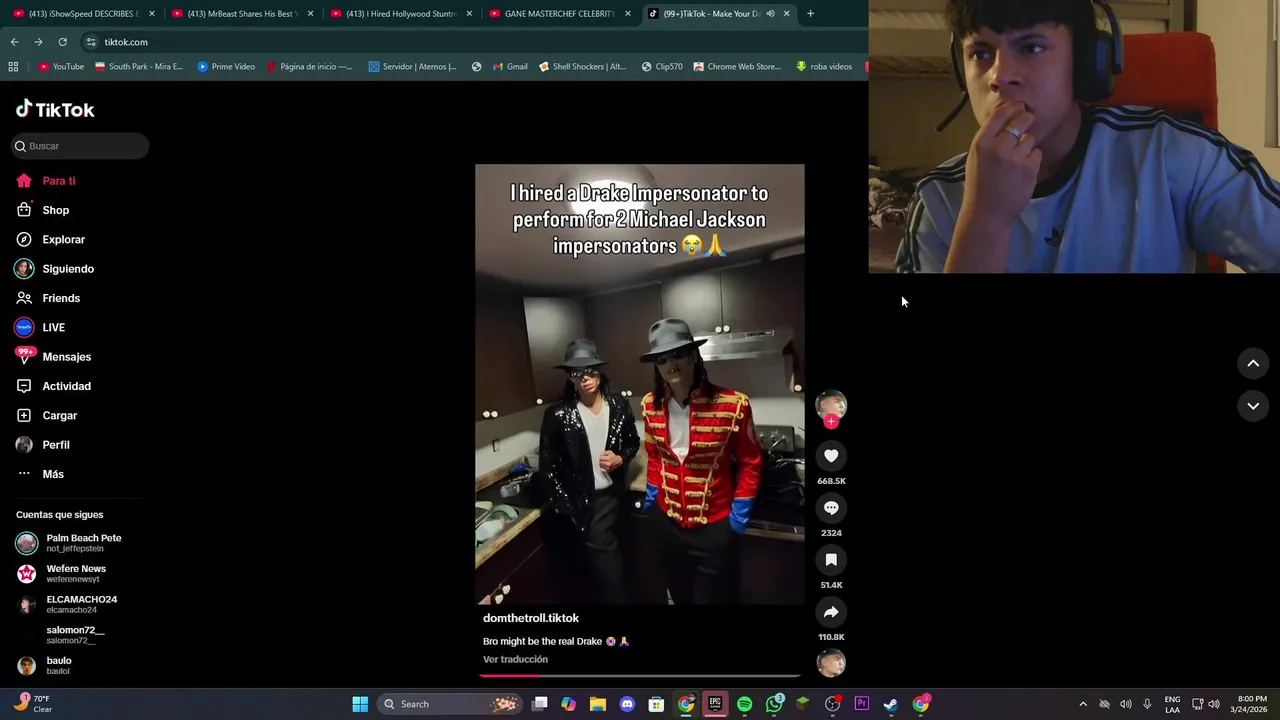Click the taskbar Search box
The image size is (1280, 720).
(x=450, y=704)
